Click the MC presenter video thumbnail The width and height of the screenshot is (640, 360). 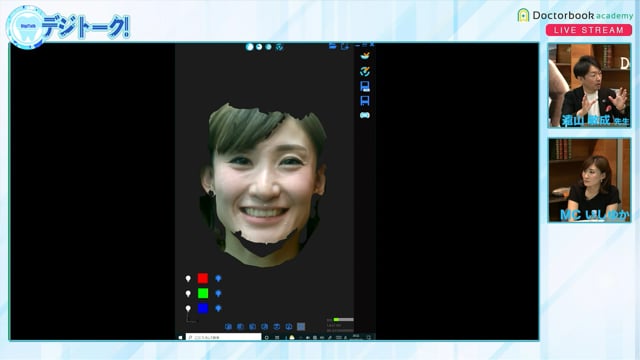(589, 180)
